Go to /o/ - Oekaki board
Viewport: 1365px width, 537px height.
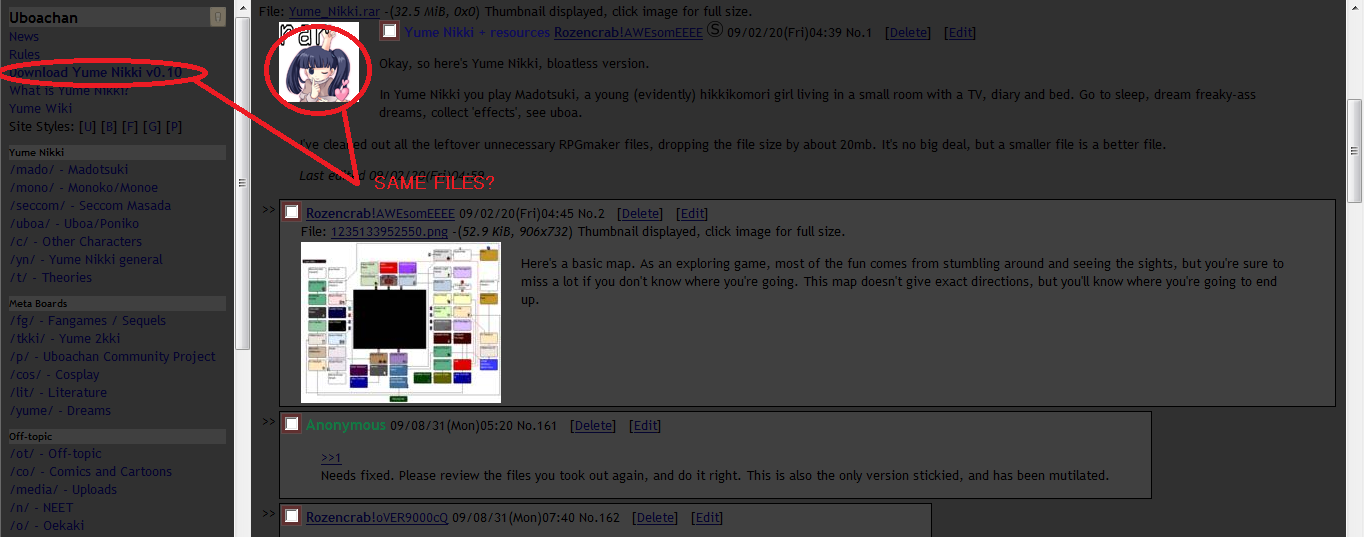[x=46, y=526]
